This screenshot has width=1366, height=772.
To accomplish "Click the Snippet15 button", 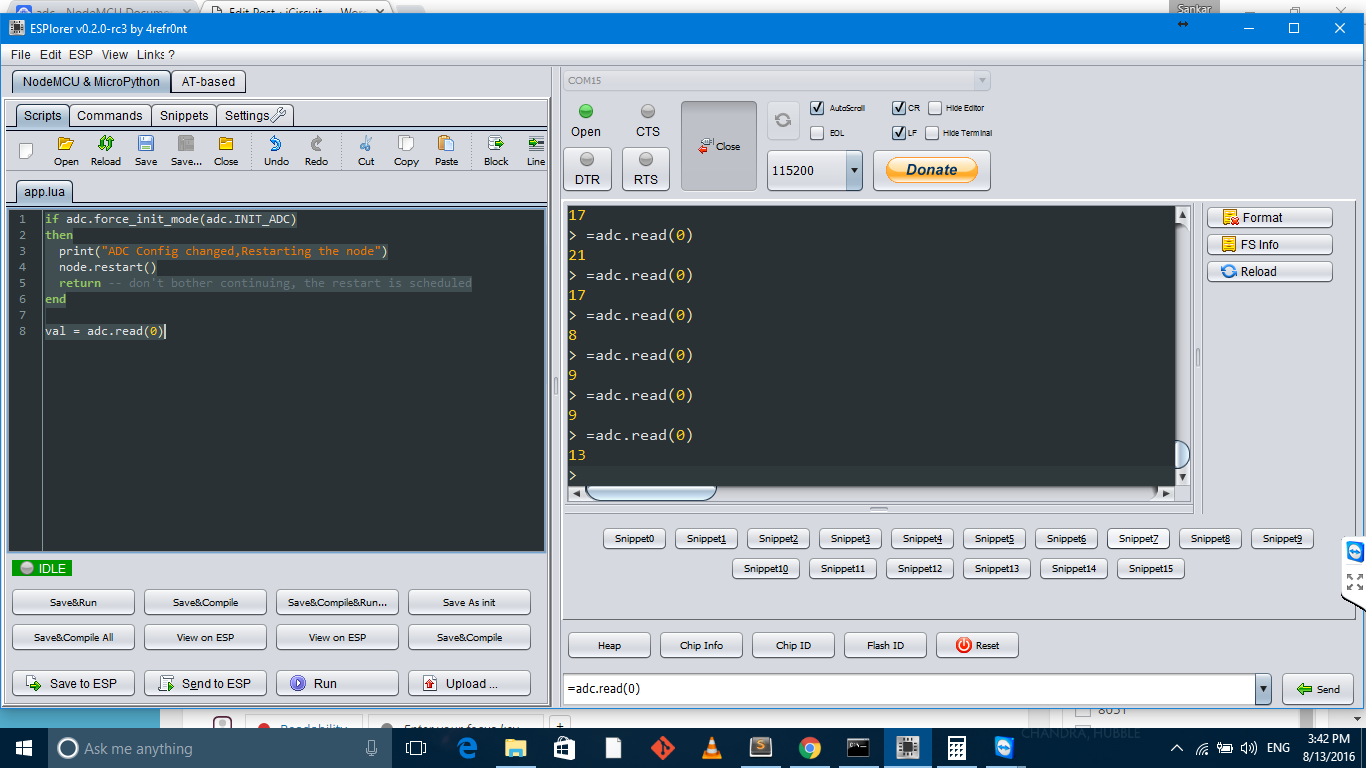I will [1151, 568].
